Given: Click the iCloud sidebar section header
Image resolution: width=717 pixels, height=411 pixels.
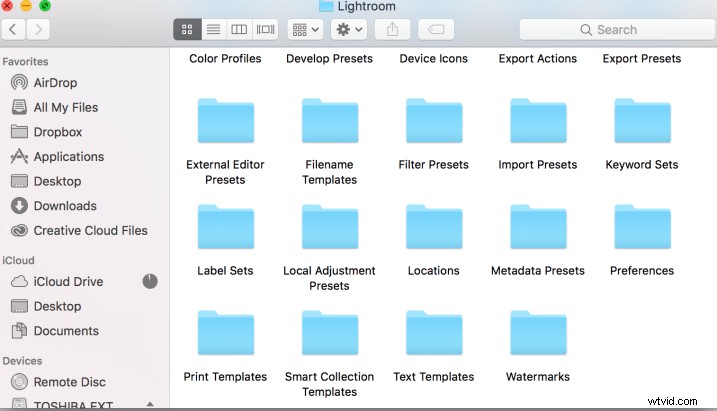Looking at the screenshot, I should (x=18, y=261).
